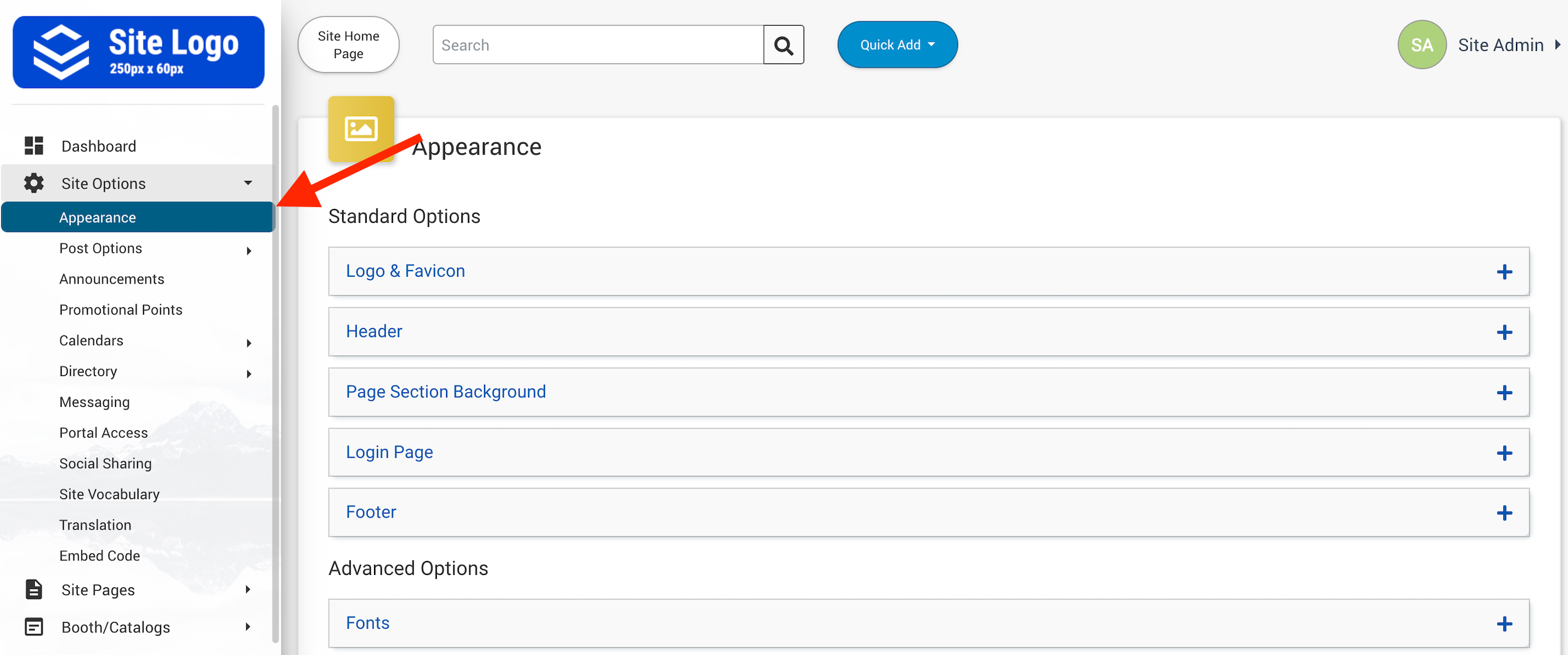Click the Site Pages document icon
1568x655 pixels.
[34, 590]
